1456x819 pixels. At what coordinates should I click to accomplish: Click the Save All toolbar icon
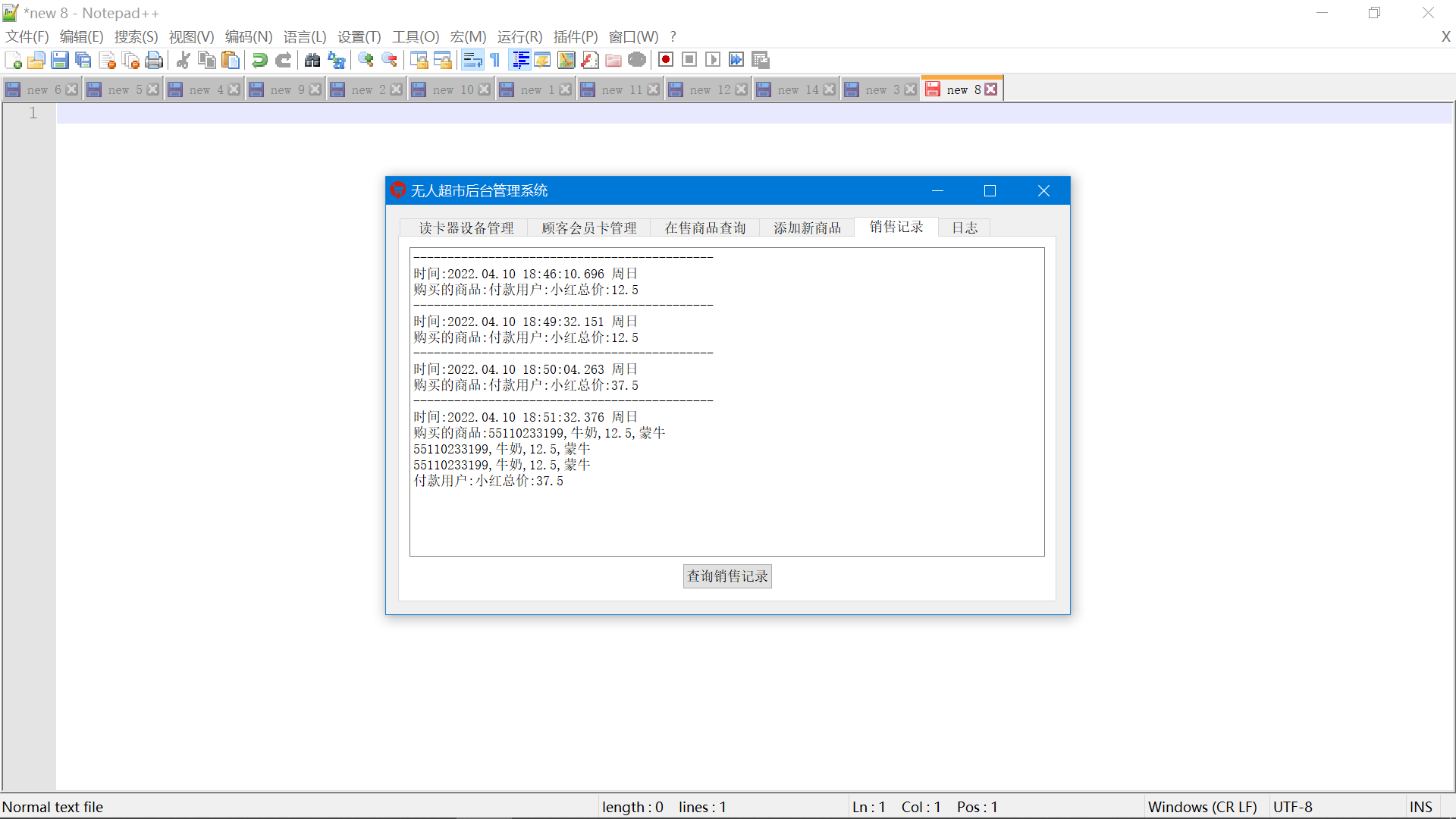pos(83,60)
